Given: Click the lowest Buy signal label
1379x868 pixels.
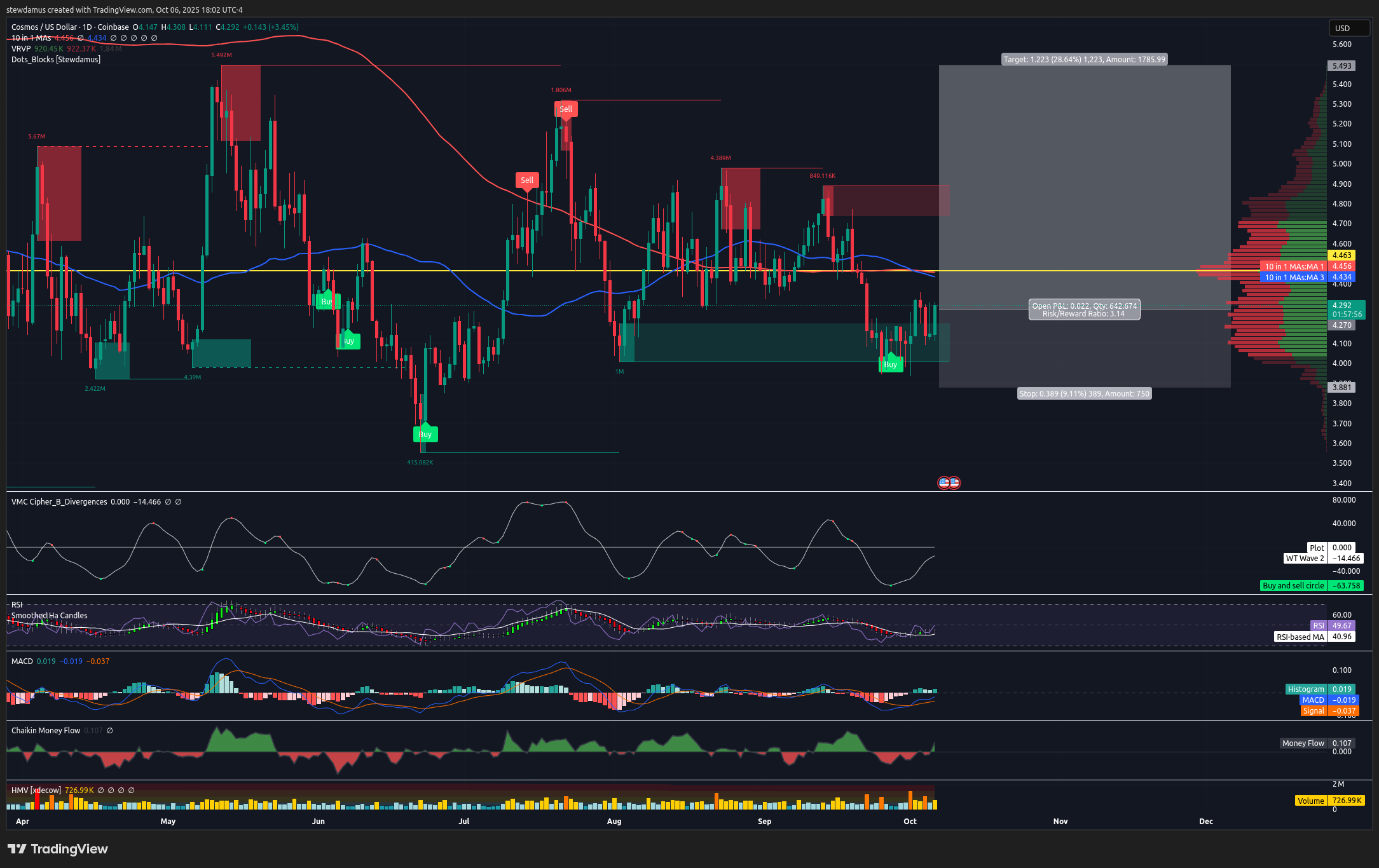Looking at the screenshot, I should point(425,434).
